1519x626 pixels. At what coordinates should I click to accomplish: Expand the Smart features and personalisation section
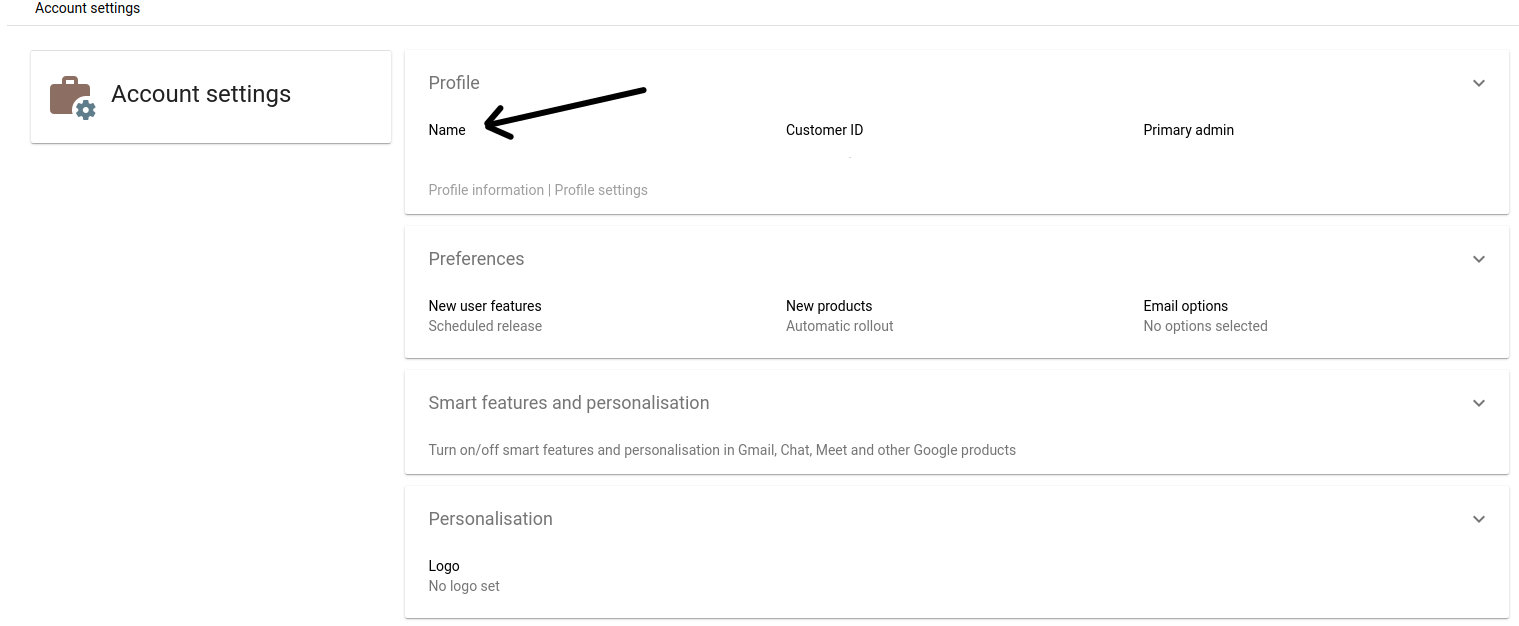pos(1479,403)
